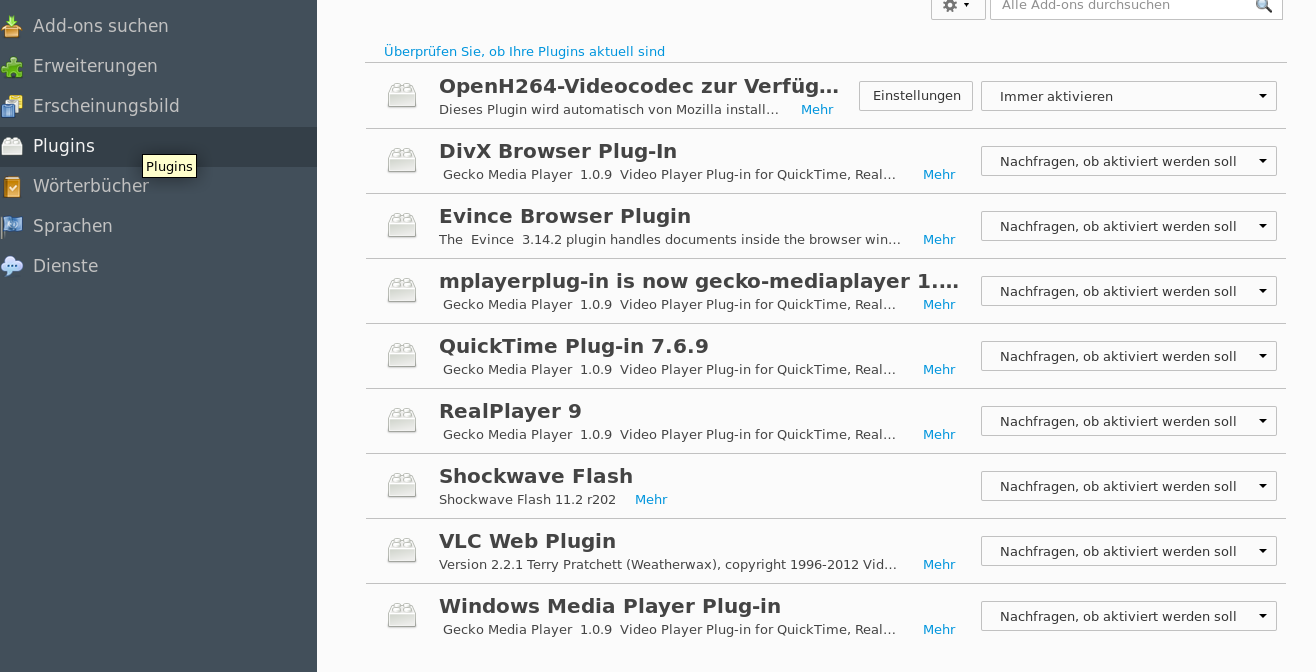Select the 'Evince Browser Plugin' title
The height and width of the screenshot is (672, 1316).
[x=565, y=216]
